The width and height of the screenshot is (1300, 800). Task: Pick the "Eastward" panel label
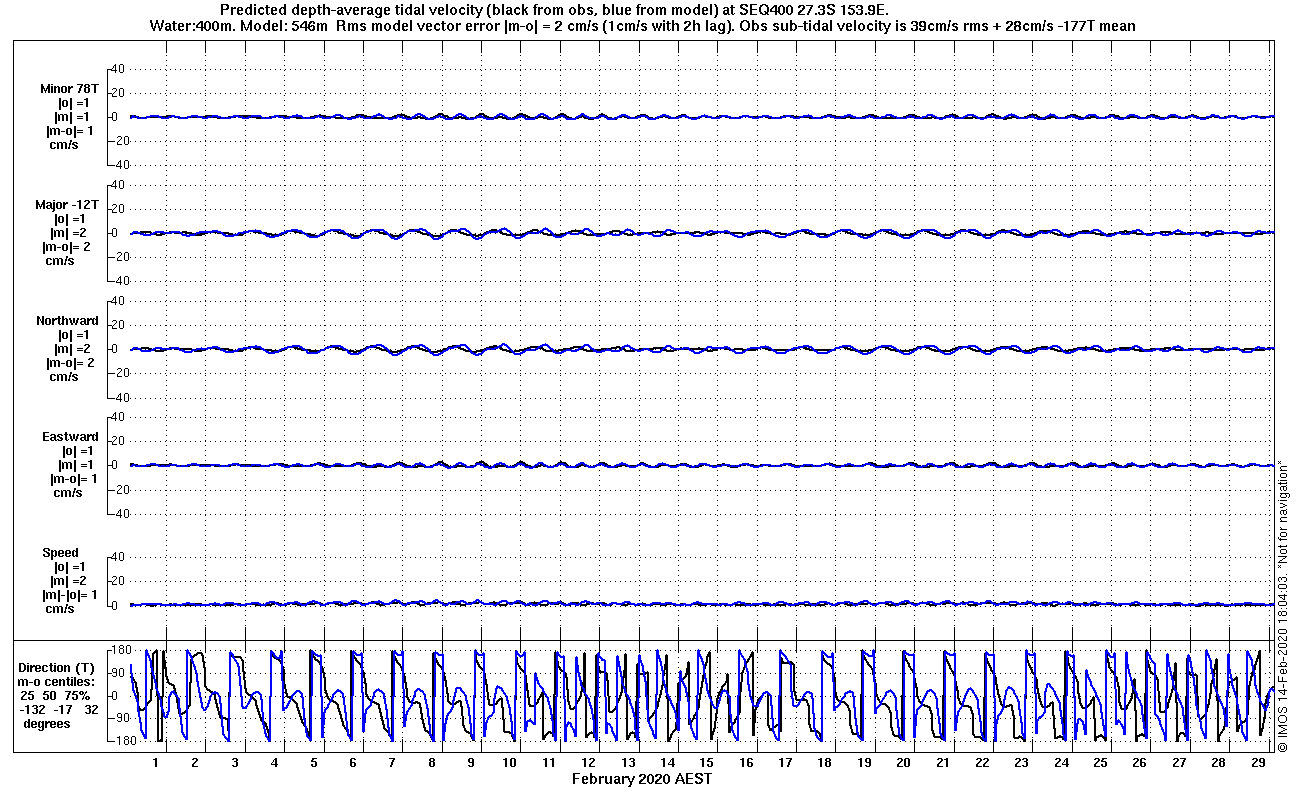point(70,437)
